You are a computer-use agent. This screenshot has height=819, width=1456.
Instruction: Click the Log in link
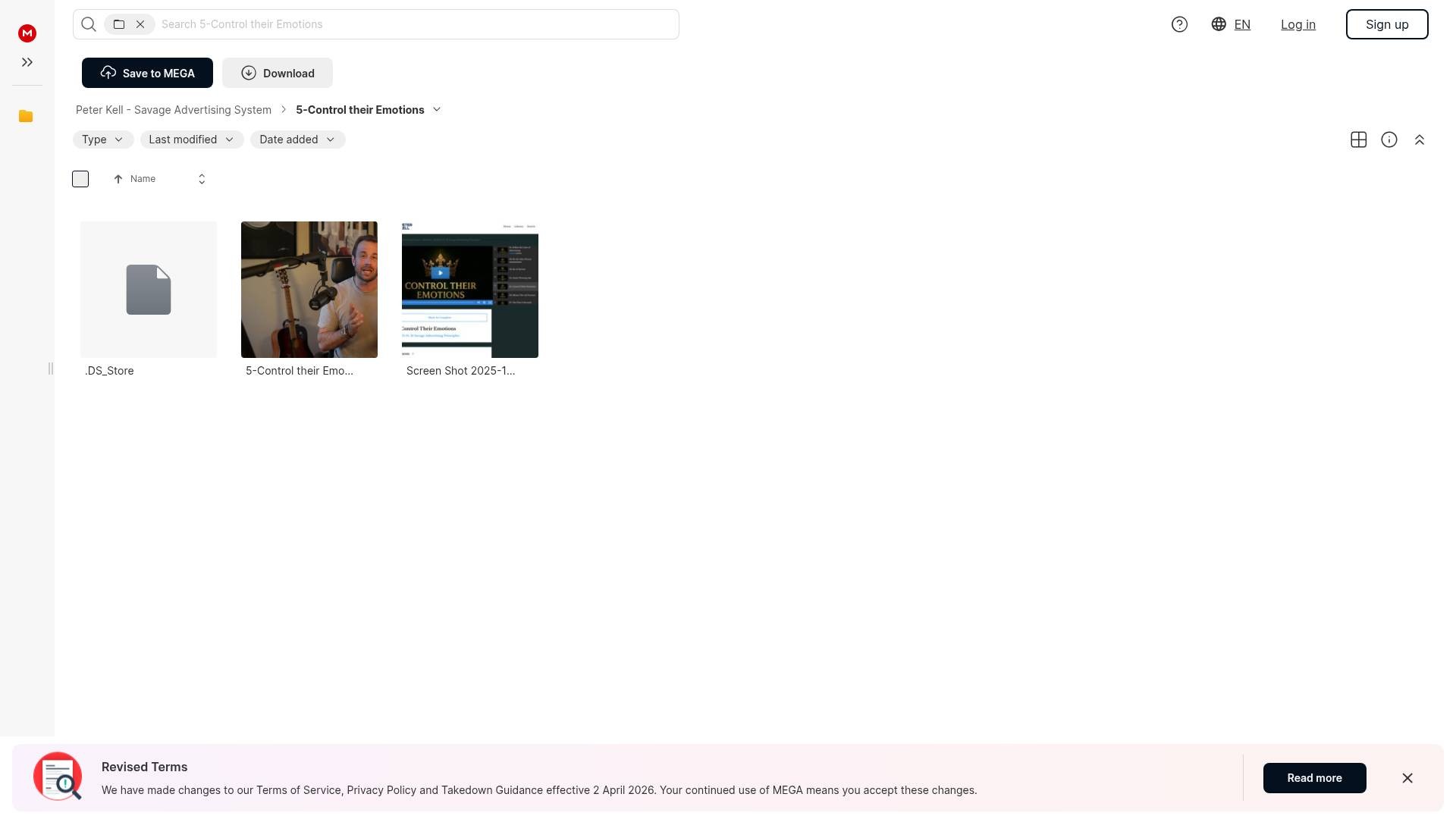coord(1298,24)
